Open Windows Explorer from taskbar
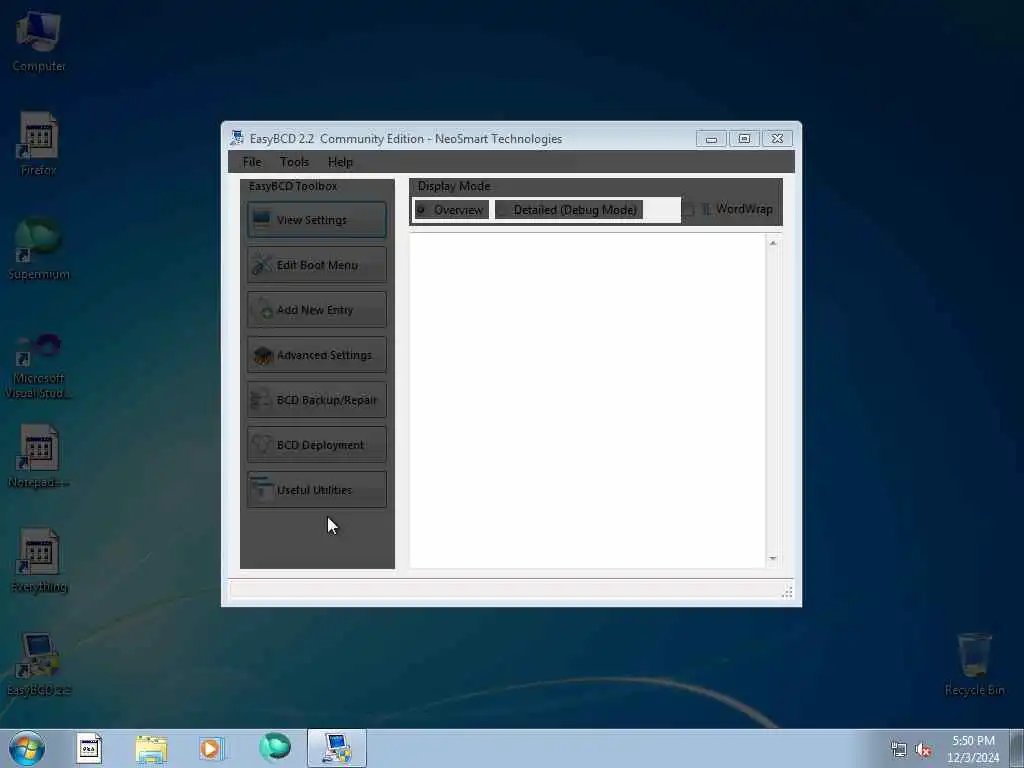 (x=152, y=748)
